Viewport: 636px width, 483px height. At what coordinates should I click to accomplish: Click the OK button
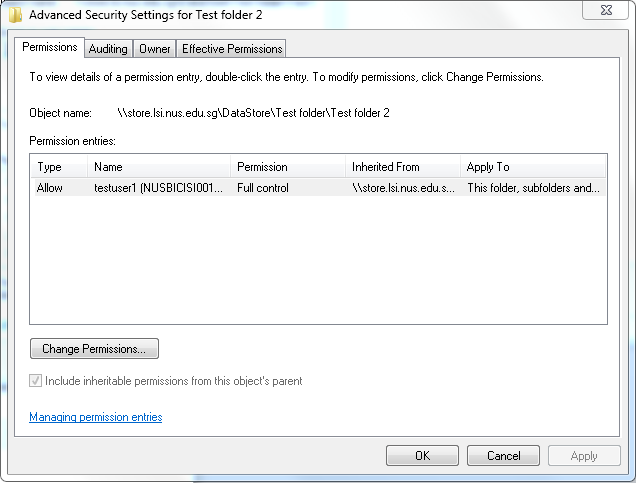[x=422, y=456]
